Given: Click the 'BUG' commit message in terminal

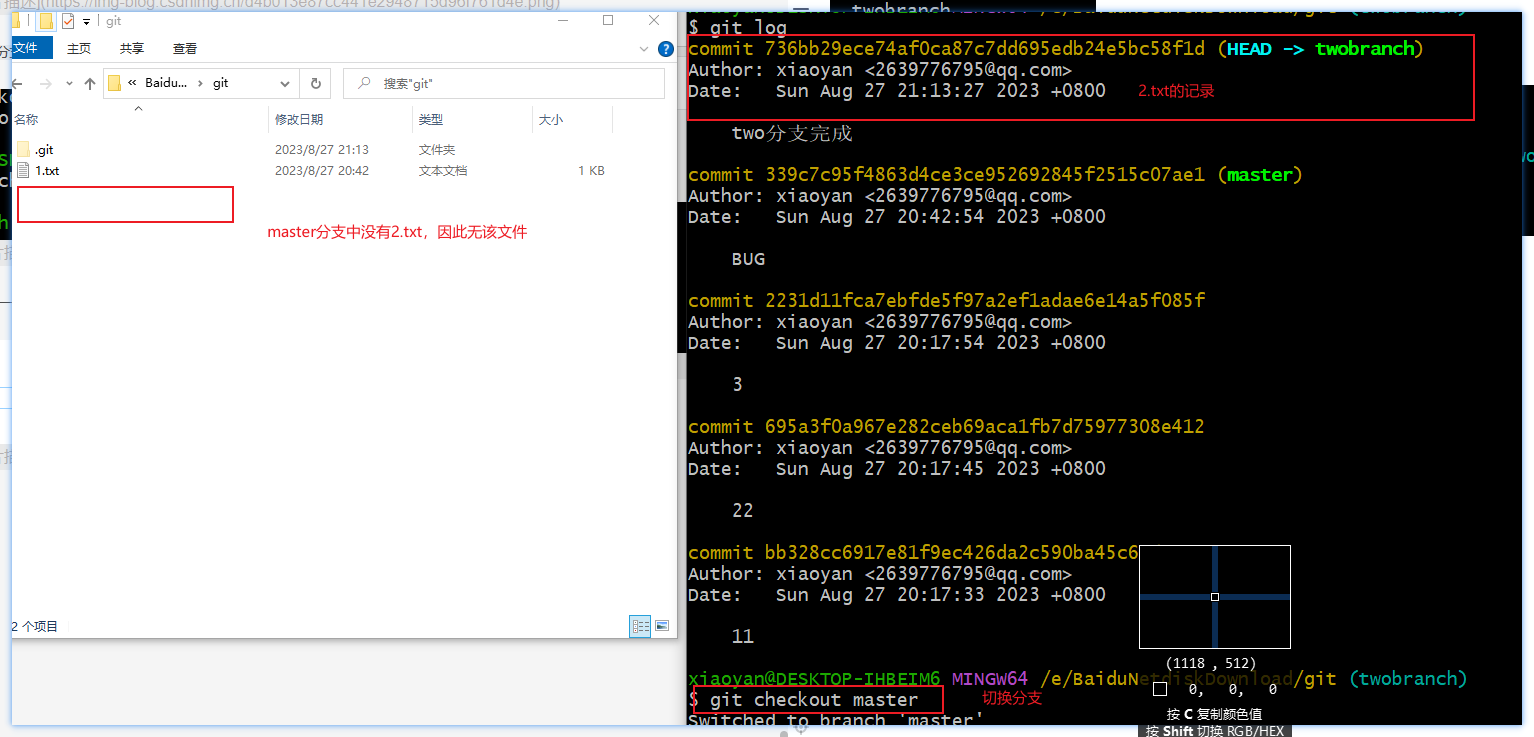Looking at the screenshot, I should coord(748,259).
